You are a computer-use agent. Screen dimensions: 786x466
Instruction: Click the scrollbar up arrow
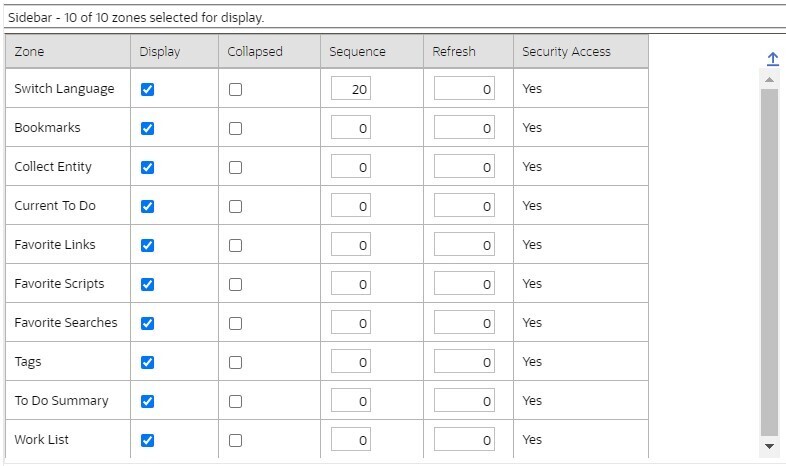(x=769, y=79)
